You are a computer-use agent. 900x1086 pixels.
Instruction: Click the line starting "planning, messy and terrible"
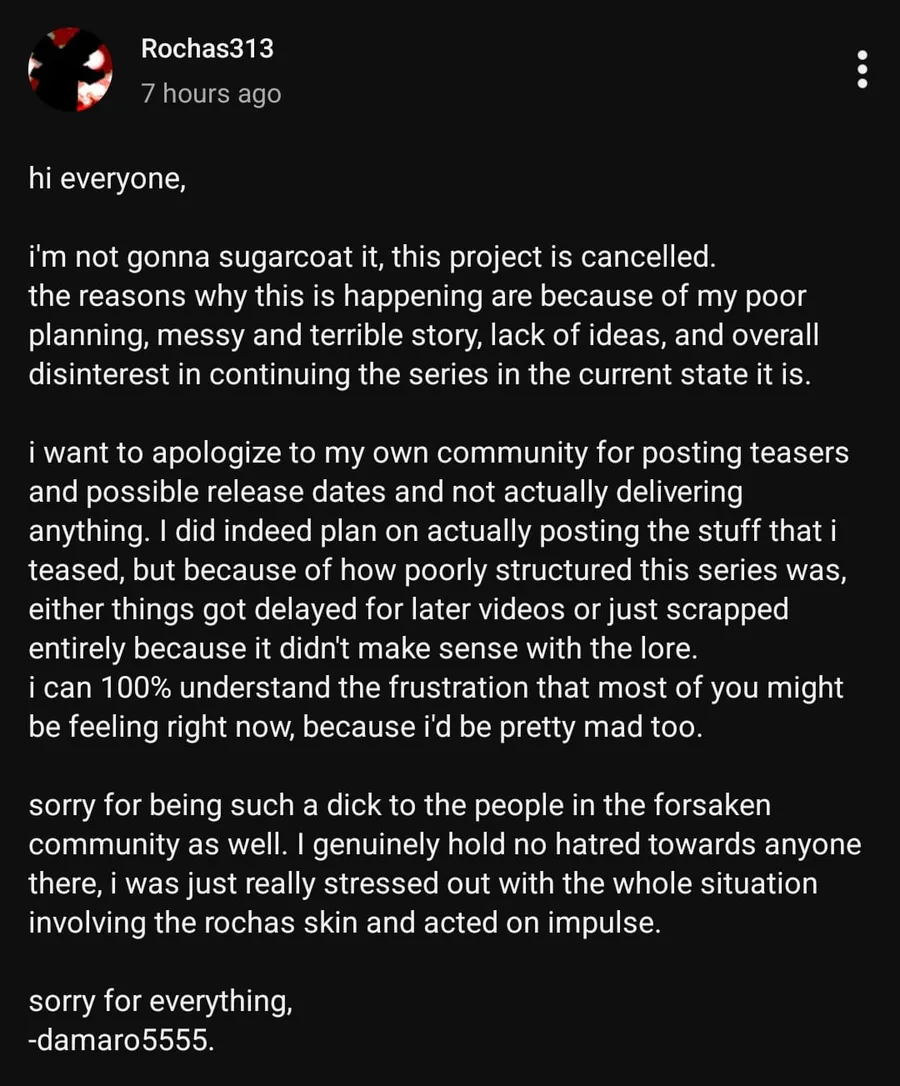tap(423, 336)
